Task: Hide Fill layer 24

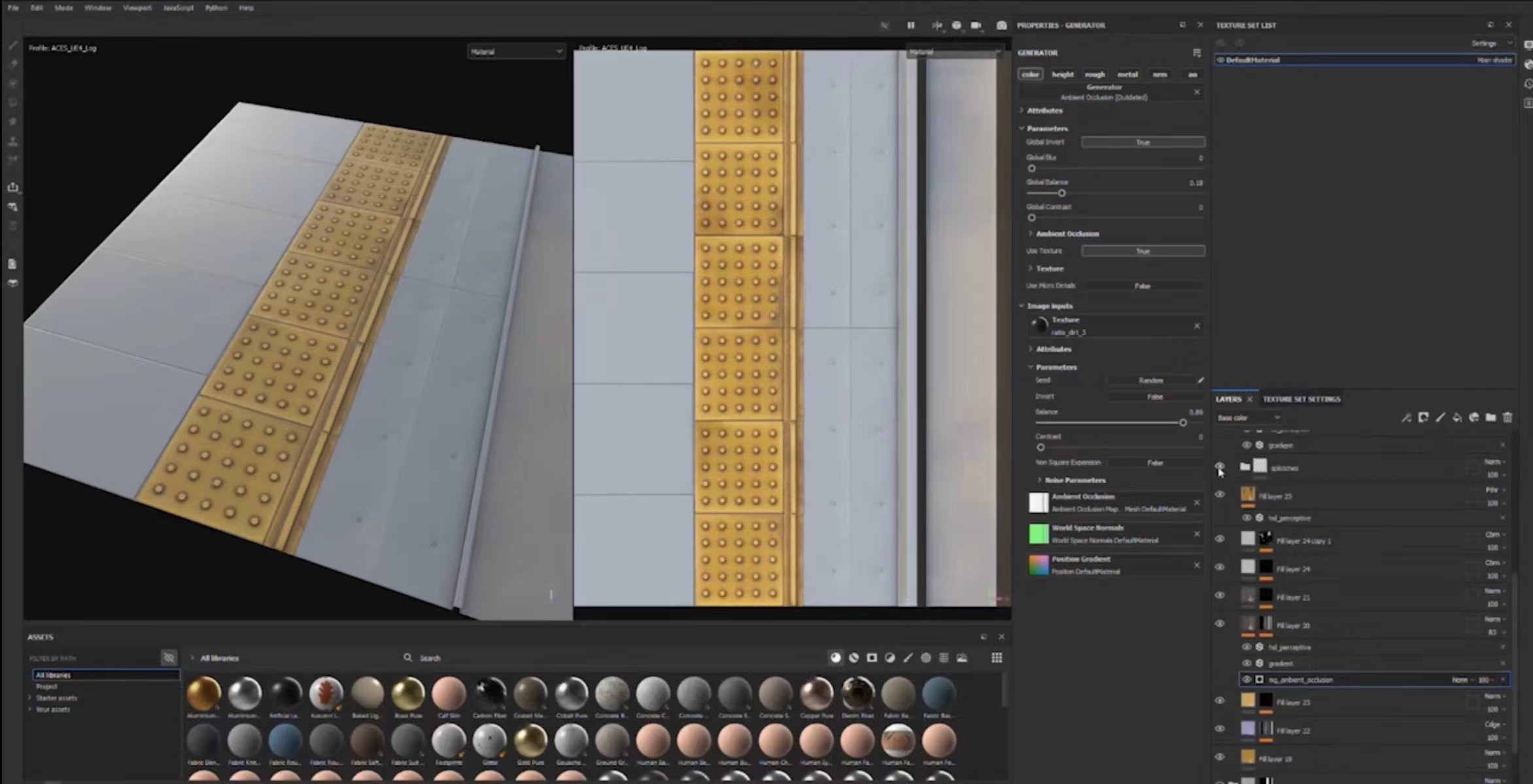Action: (1220, 568)
